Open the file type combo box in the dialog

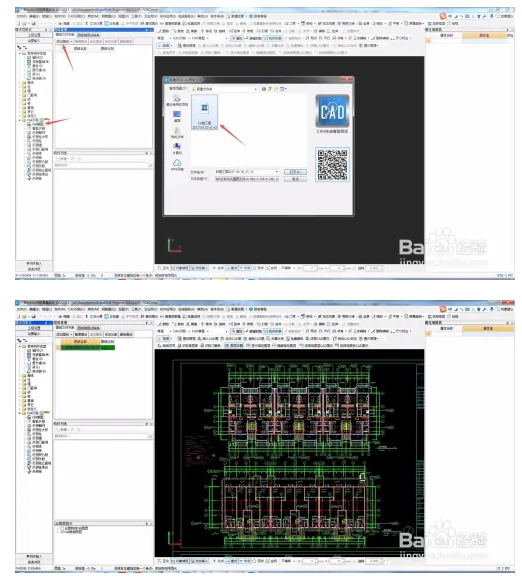(247, 179)
